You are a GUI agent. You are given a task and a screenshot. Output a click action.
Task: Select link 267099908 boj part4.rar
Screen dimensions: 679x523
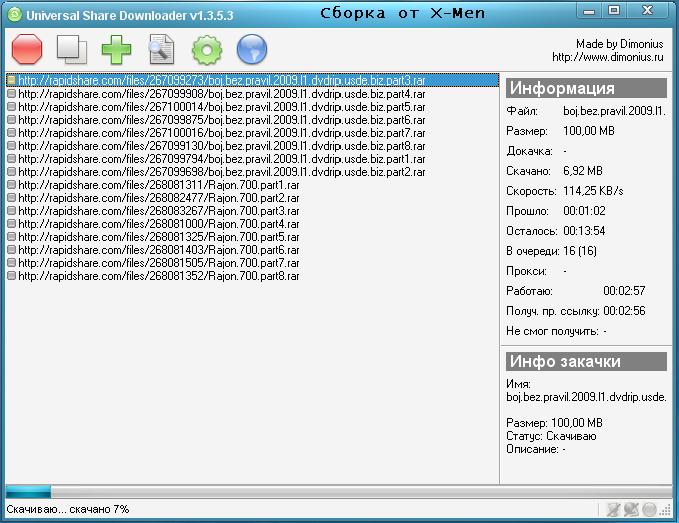click(x=222, y=94)
